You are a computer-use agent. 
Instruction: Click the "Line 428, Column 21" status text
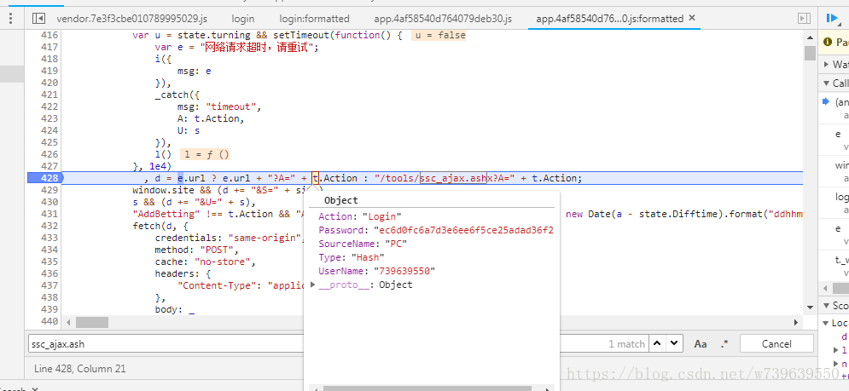pos(80,369)
